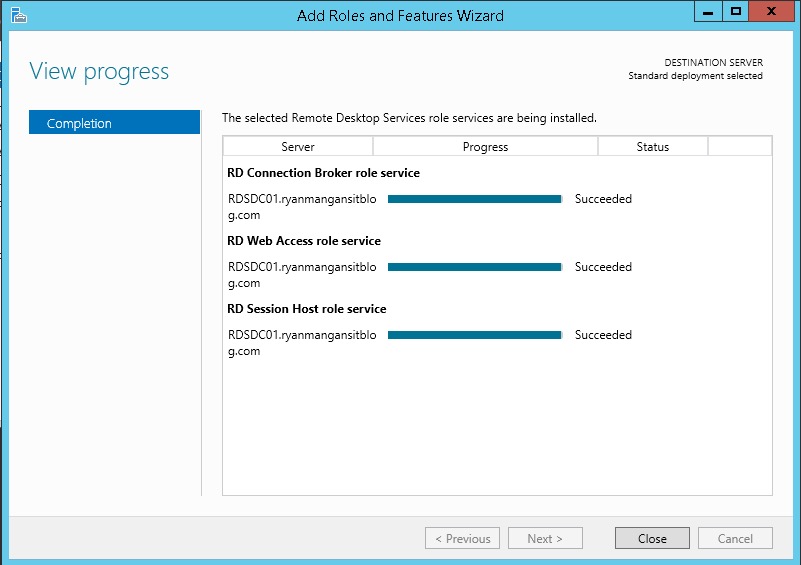Click the Close button
The width and height of the screenshot is (801, 565).
652,538
